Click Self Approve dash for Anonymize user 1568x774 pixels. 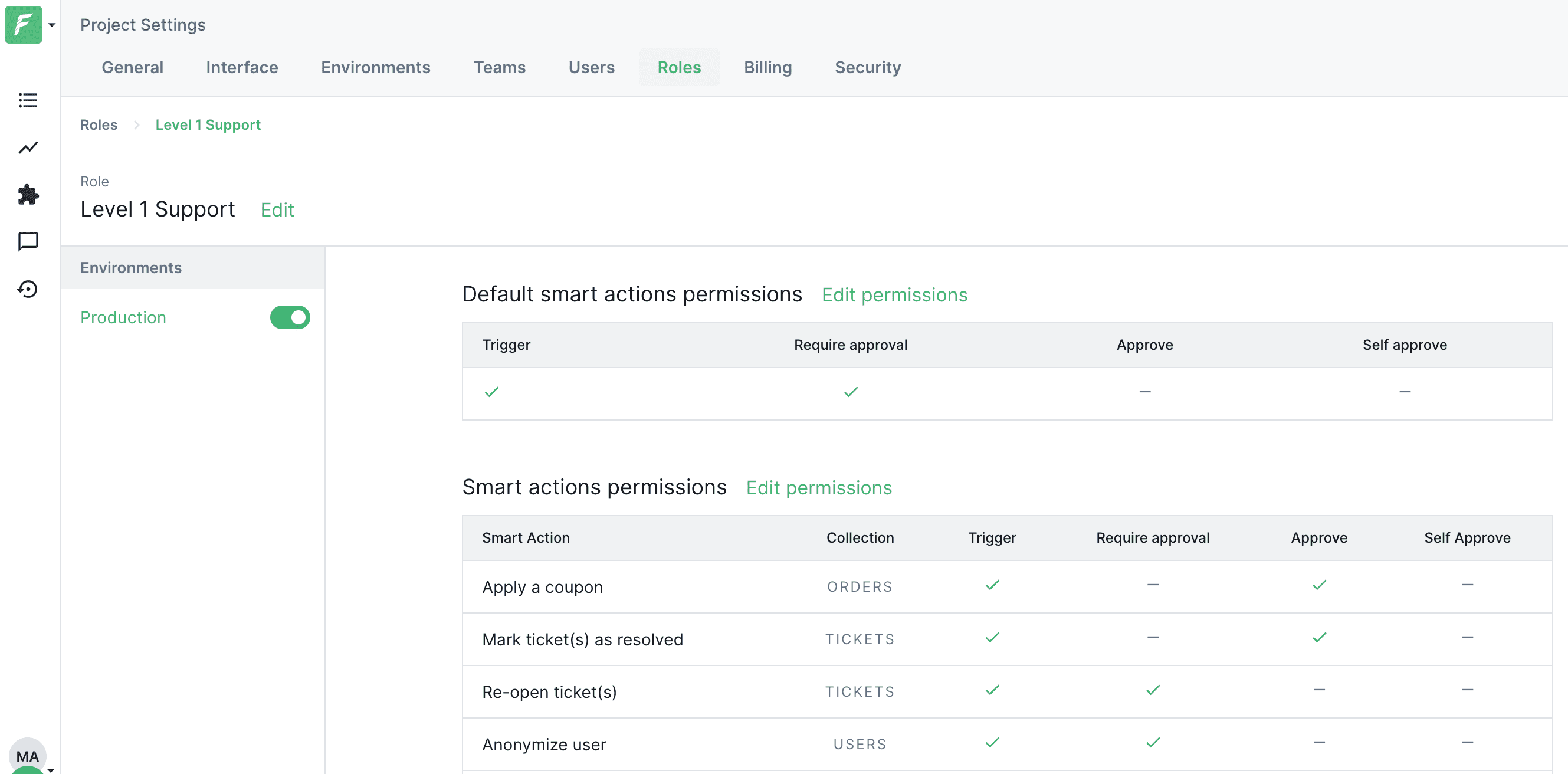coord(1468,742)
